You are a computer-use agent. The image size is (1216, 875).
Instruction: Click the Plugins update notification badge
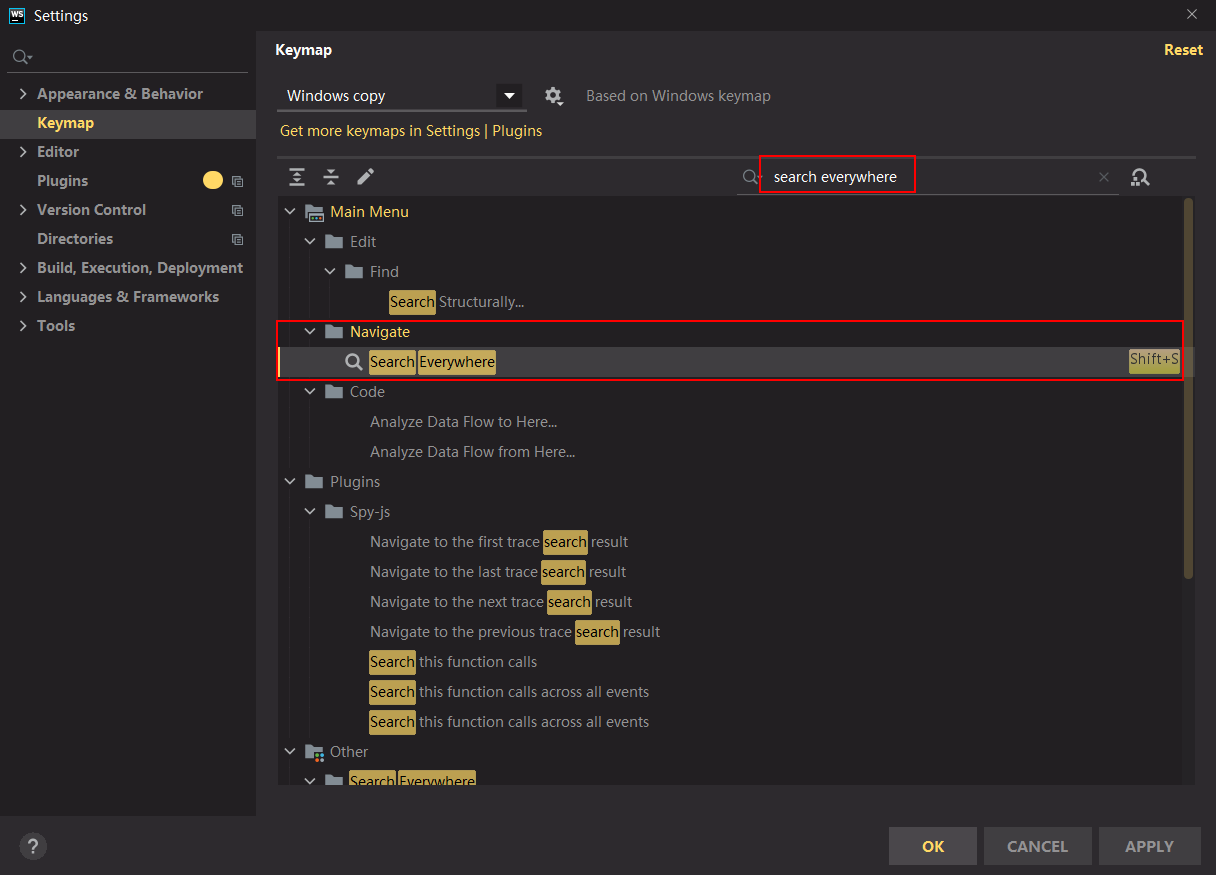point(213,181)
